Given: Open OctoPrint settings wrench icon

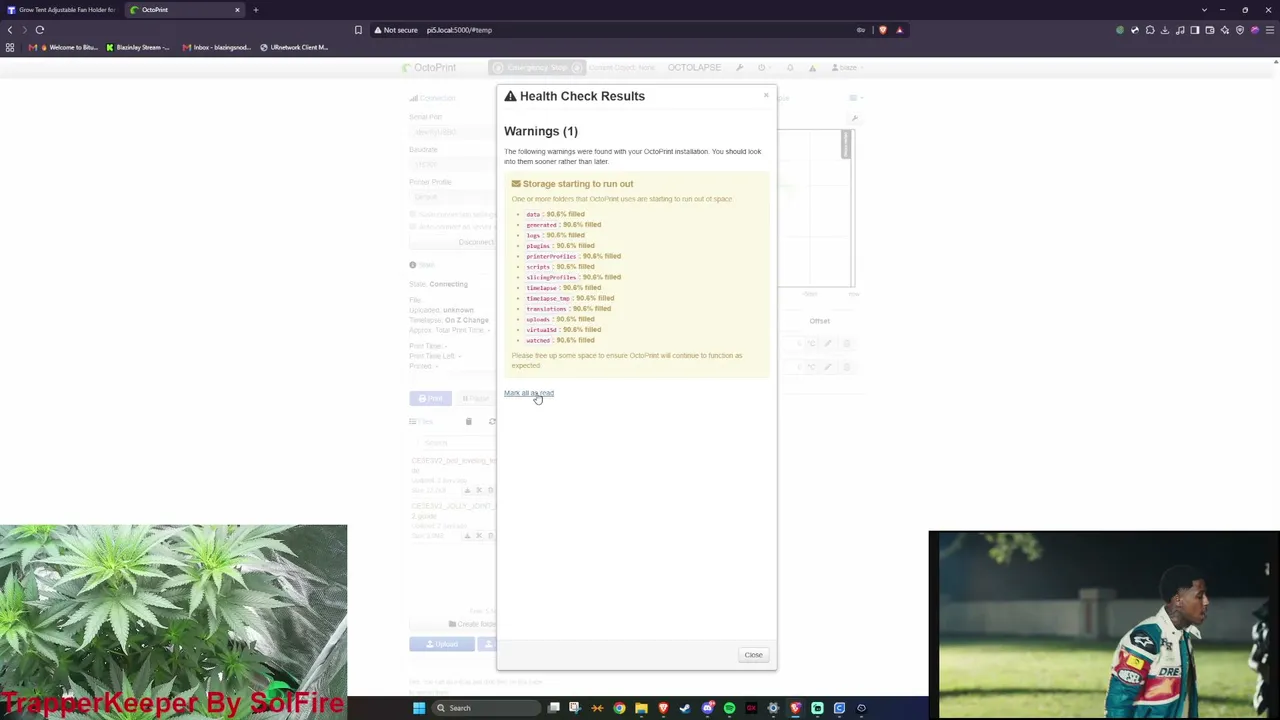Looking at the screenshot, I should (739, 67).
